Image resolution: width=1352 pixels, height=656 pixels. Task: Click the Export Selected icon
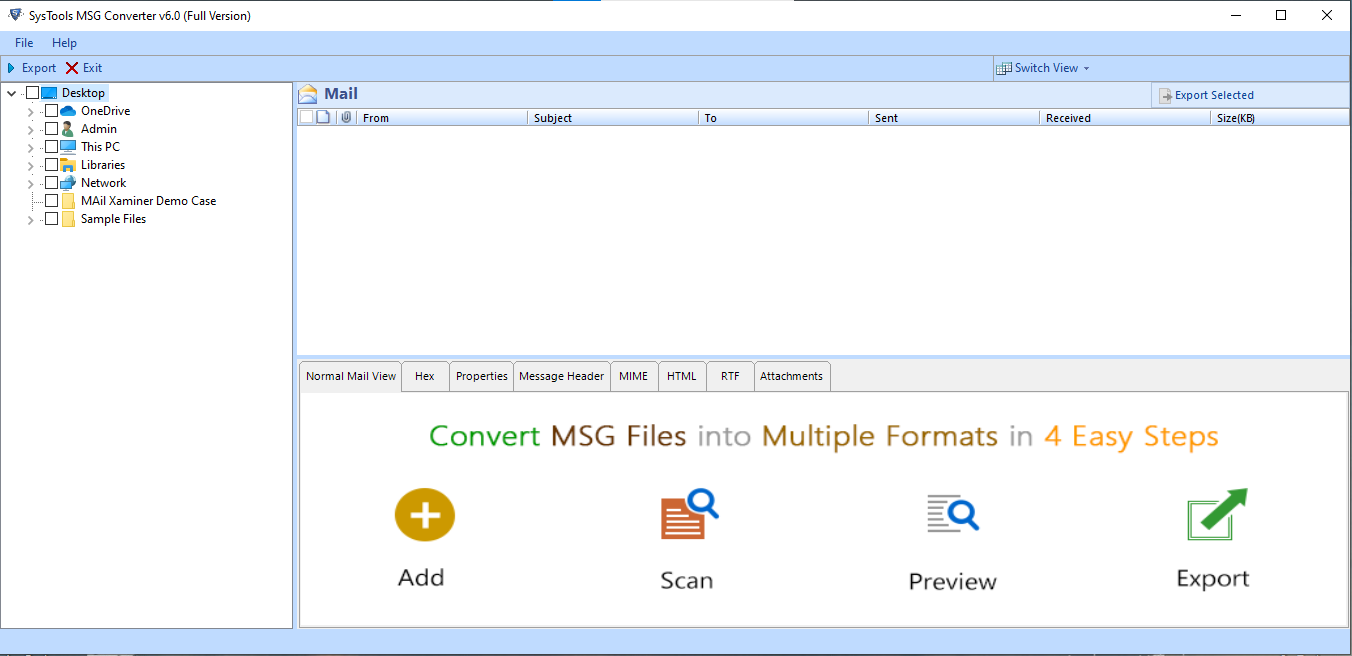[1165, 95]
